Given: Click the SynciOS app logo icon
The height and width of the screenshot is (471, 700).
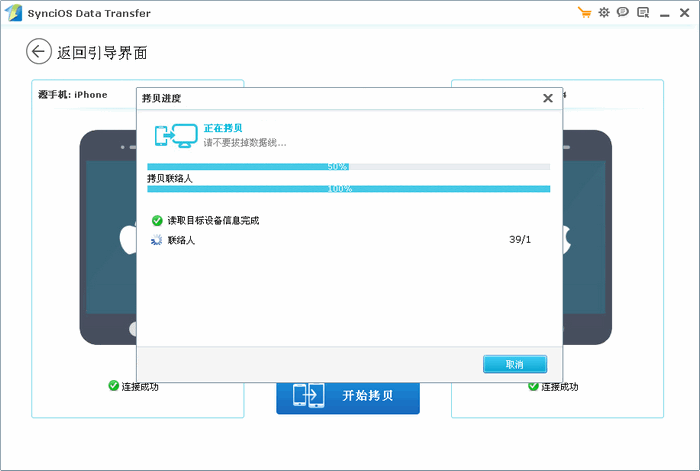Looking at the screenshot, I should coord(14,13).
